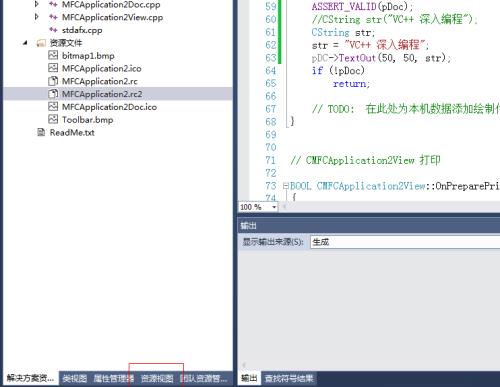The width and height of the screenshot is (500, 387).
Task: Click the MFCApplication2.ico image icon
Action: pyautogui.click(x=53, y=68)
